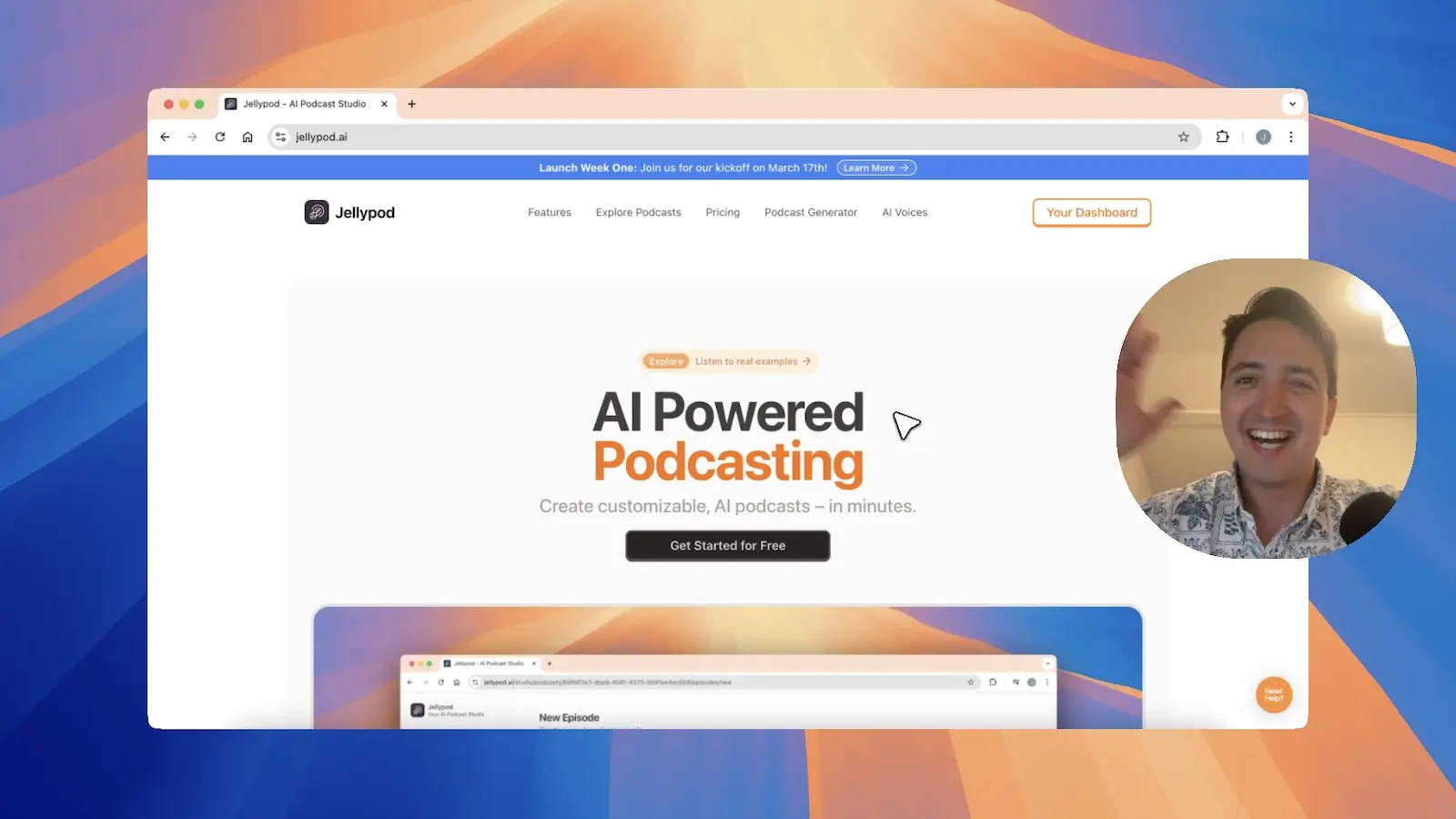Select the Jellypod - AI Podcast Studio tab
Image resolution: width=1456 pixels, height=819 pixels.
(307, 104)
